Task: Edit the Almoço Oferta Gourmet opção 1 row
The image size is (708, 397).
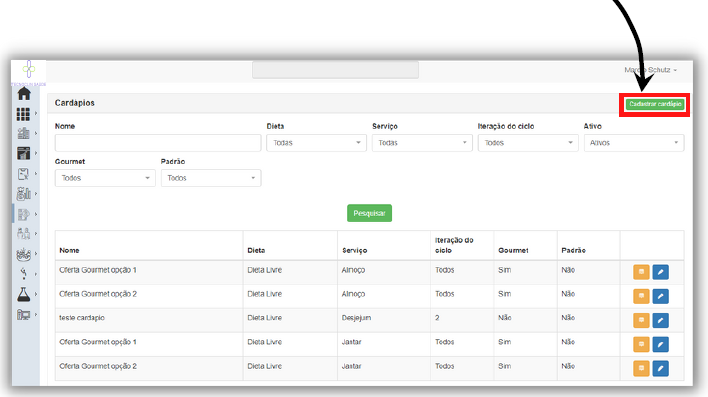Action: (x=661, y=272)
